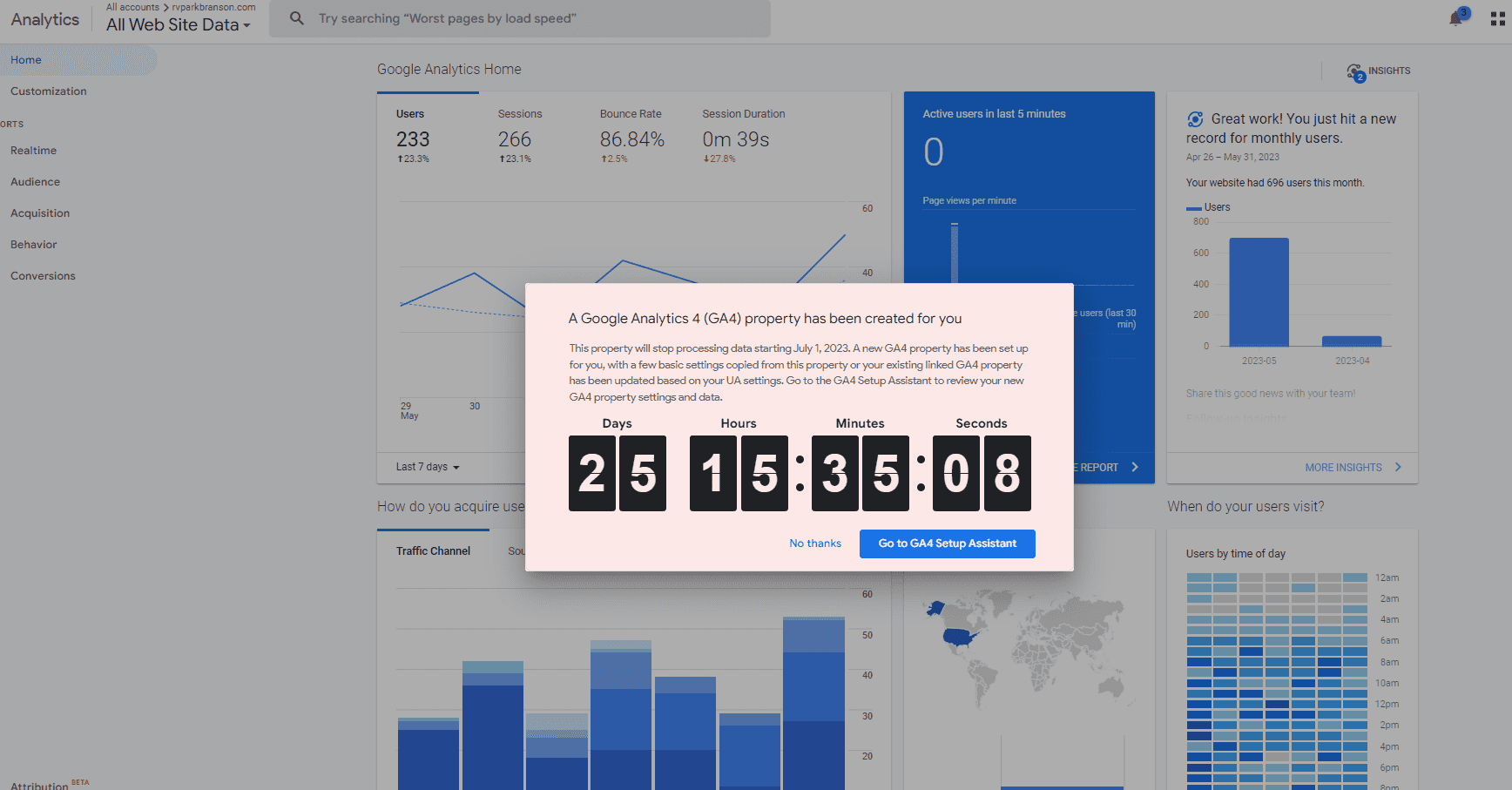Click the REPORT chevron in active users panel

pyautogui.click(x=1135, y=467)
